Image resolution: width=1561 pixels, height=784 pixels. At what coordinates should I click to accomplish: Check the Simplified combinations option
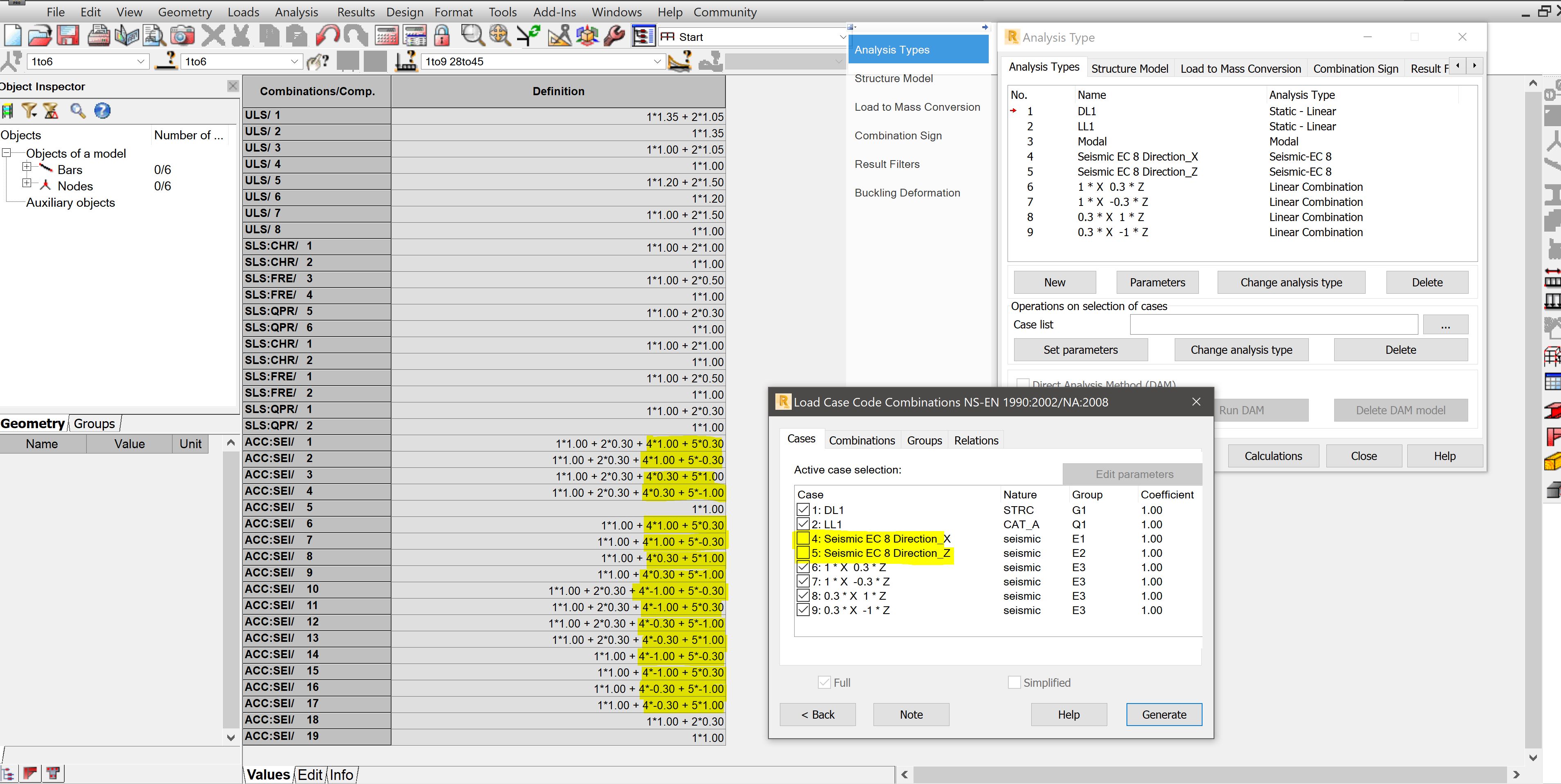(1014, 682)
